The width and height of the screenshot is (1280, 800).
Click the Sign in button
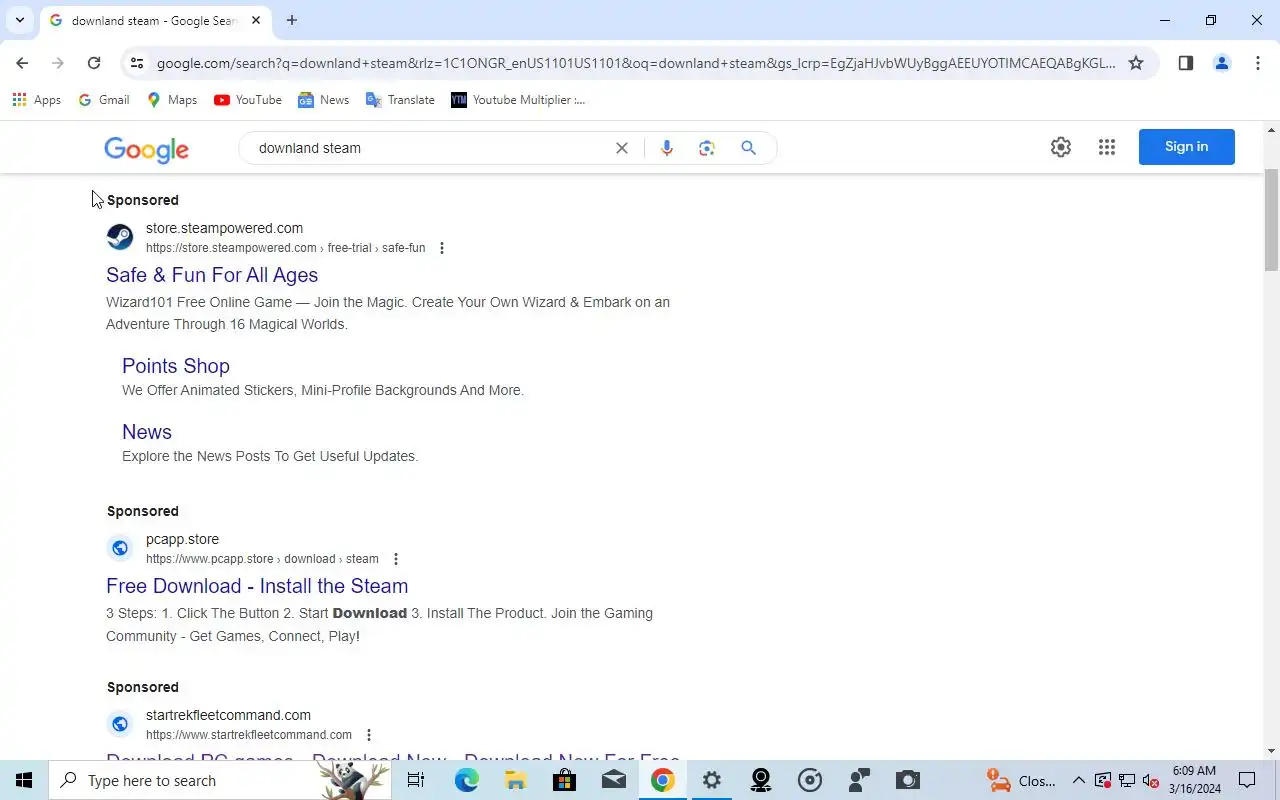tap(1187, 147)
